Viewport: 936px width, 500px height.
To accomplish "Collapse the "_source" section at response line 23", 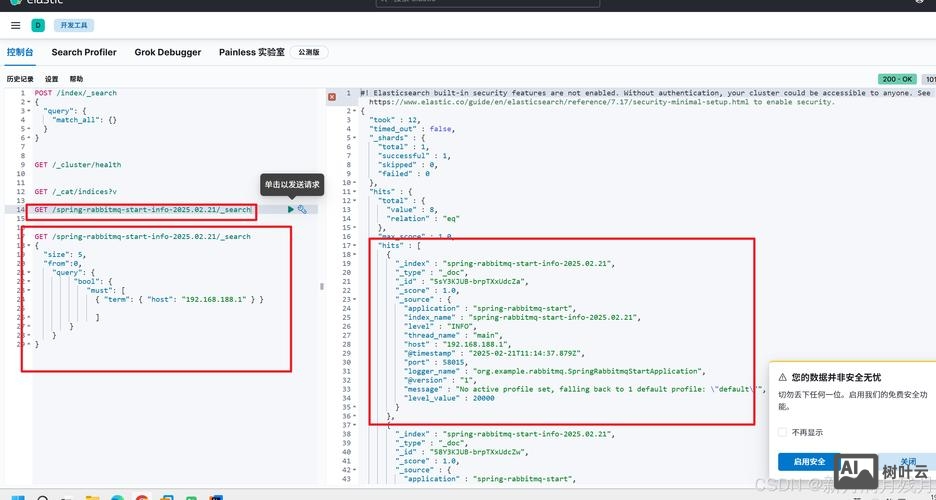I will 357,299.
